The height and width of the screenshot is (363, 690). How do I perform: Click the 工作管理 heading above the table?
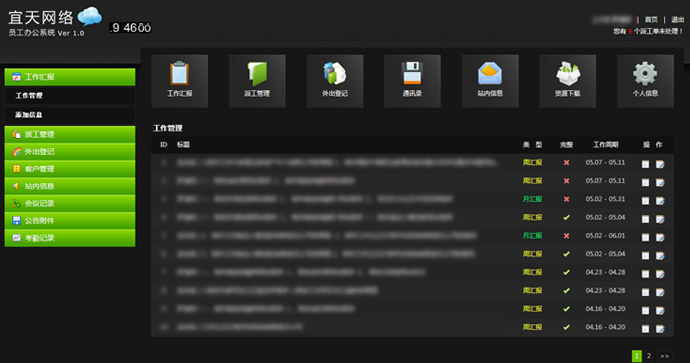168,128
